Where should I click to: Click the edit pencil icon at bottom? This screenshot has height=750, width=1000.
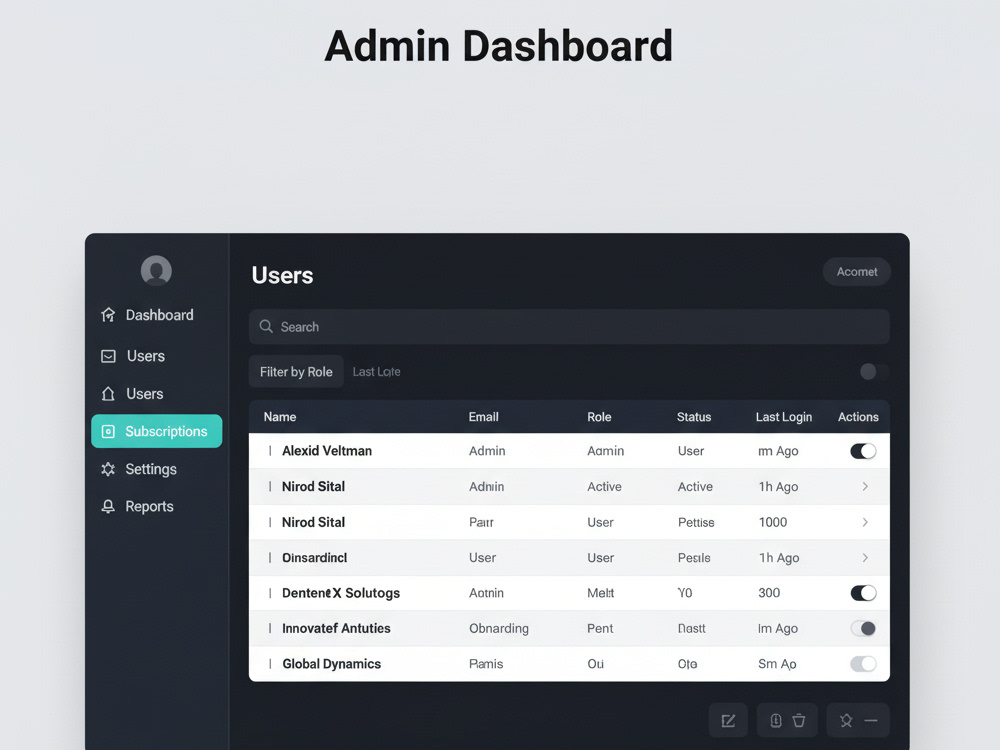pyautogui.click(x=728, y=720)
